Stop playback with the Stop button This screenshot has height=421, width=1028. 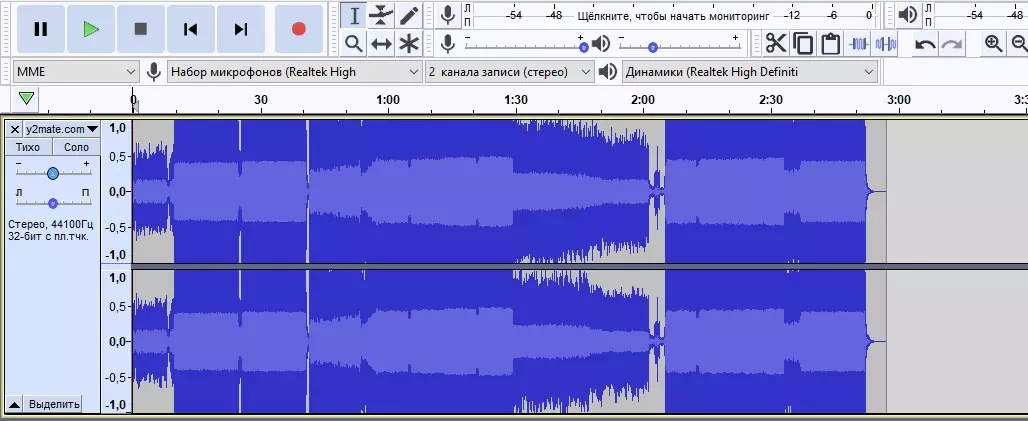tap(140, 29)
